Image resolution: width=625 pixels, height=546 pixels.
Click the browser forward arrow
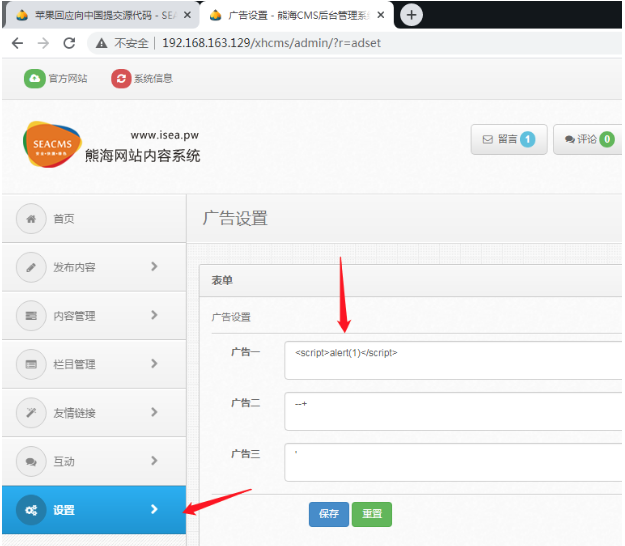[43, 43]
